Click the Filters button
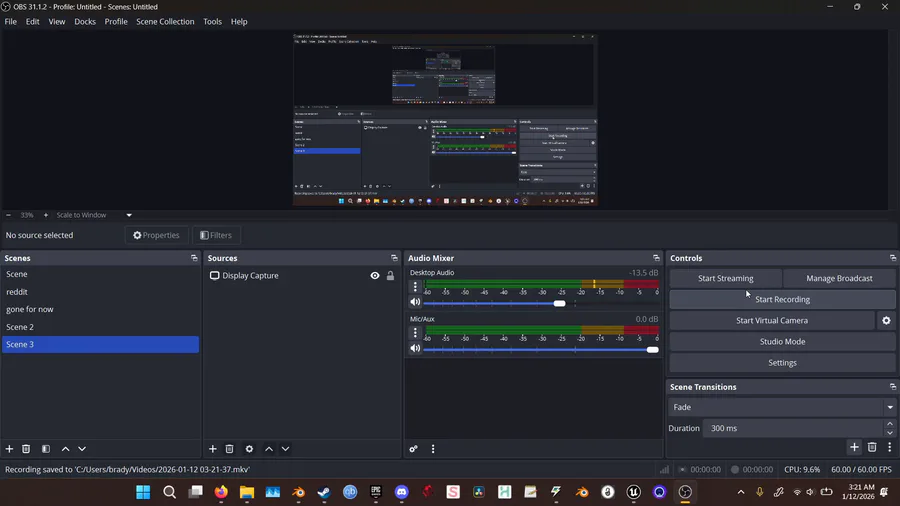Image resolution: width=900 pixels, height=506 pixels. point(216,235)
